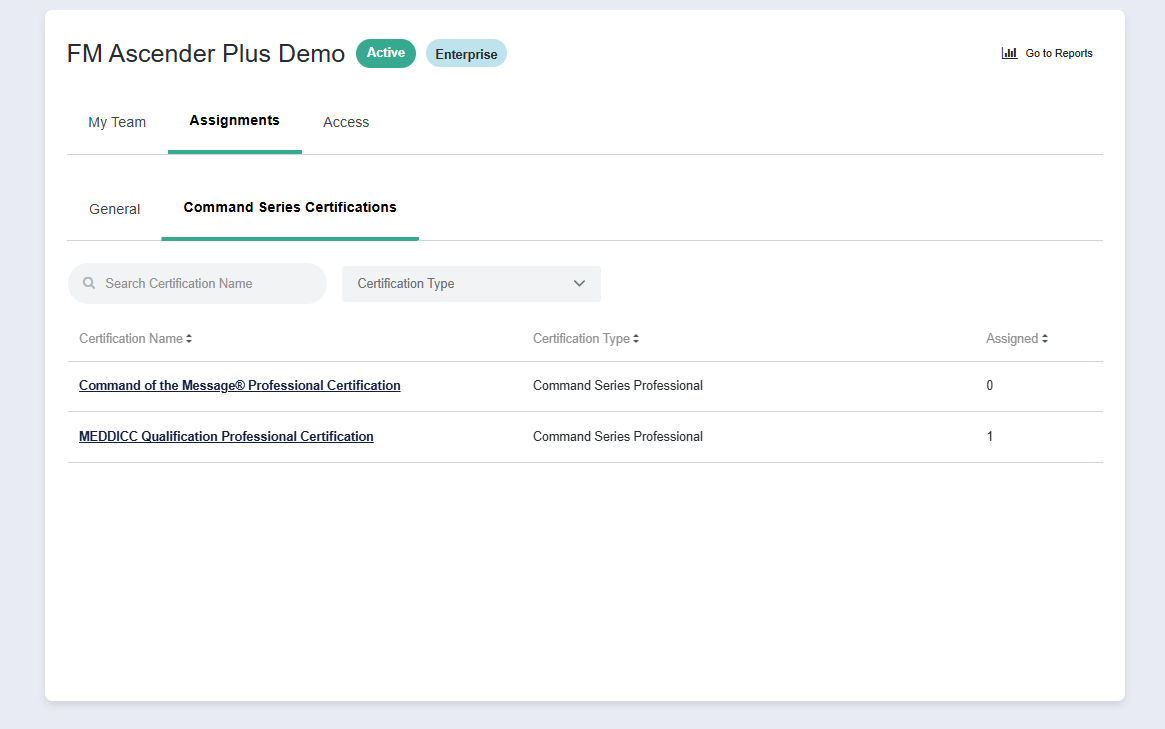The image size is (1165, 729).
Task: Switch to the General sub-tab
Action: [115, 209]
